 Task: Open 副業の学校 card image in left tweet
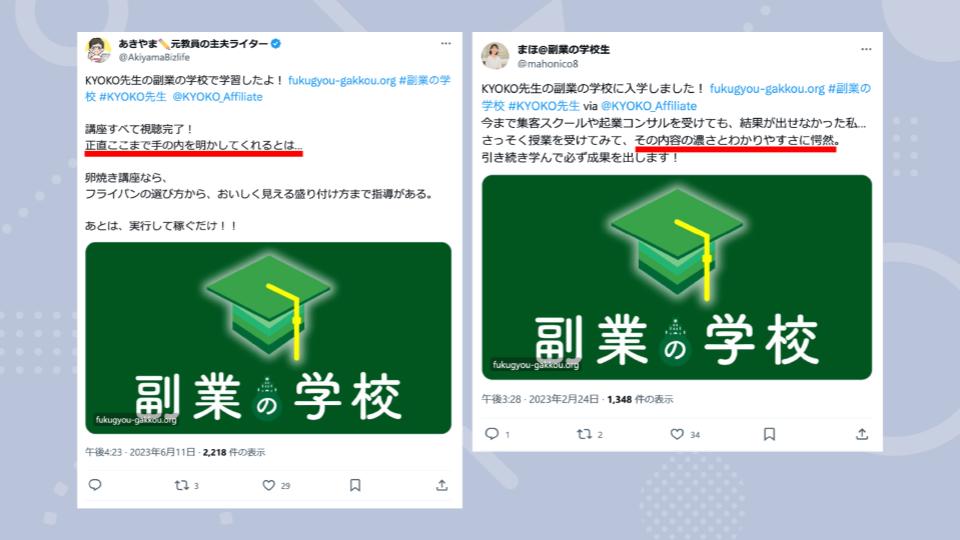click(268, 338)
